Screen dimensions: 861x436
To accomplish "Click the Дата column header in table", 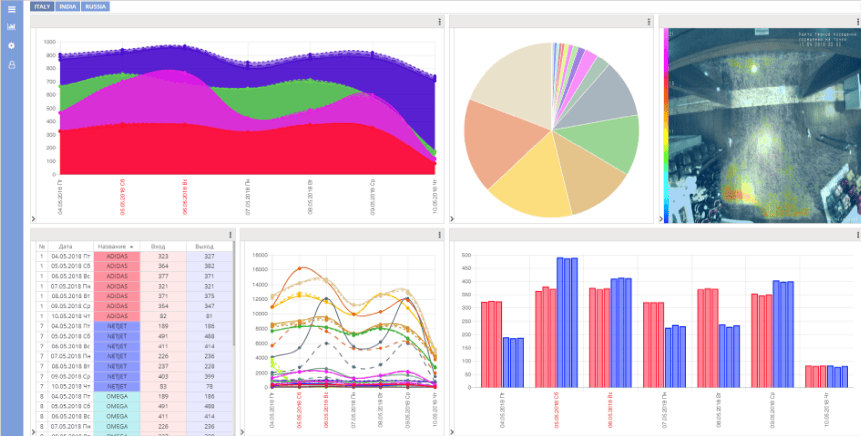I will 66,245.
